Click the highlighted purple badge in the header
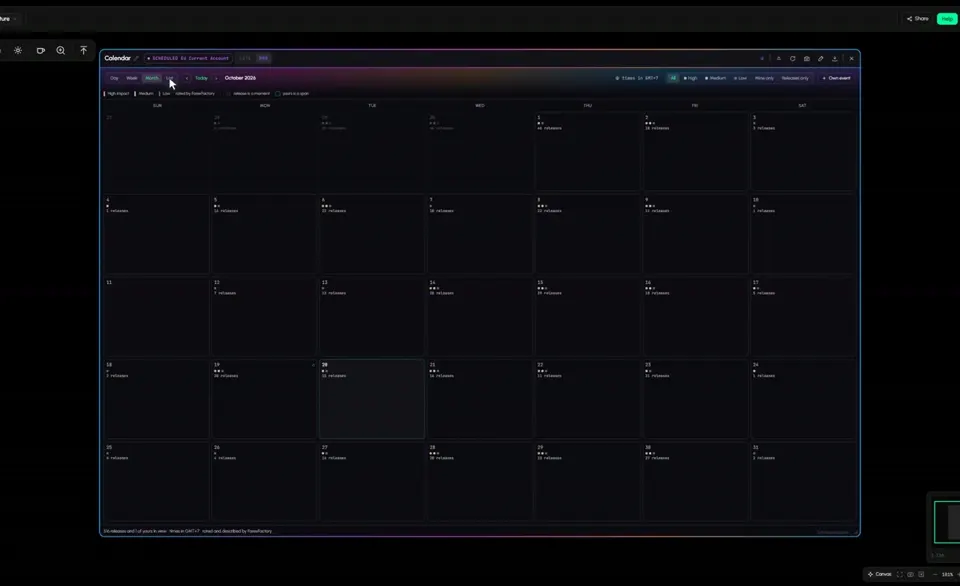 tap(263, 58)
